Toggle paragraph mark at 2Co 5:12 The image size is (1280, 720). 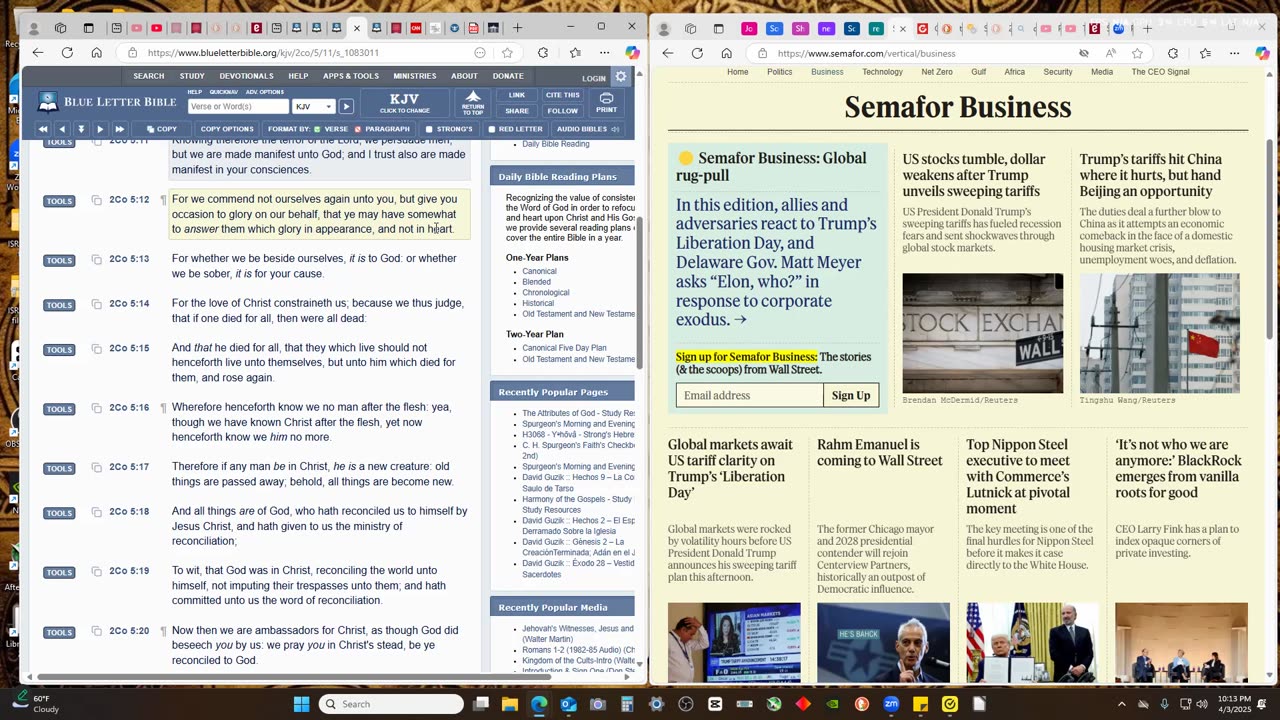(163, 200)
